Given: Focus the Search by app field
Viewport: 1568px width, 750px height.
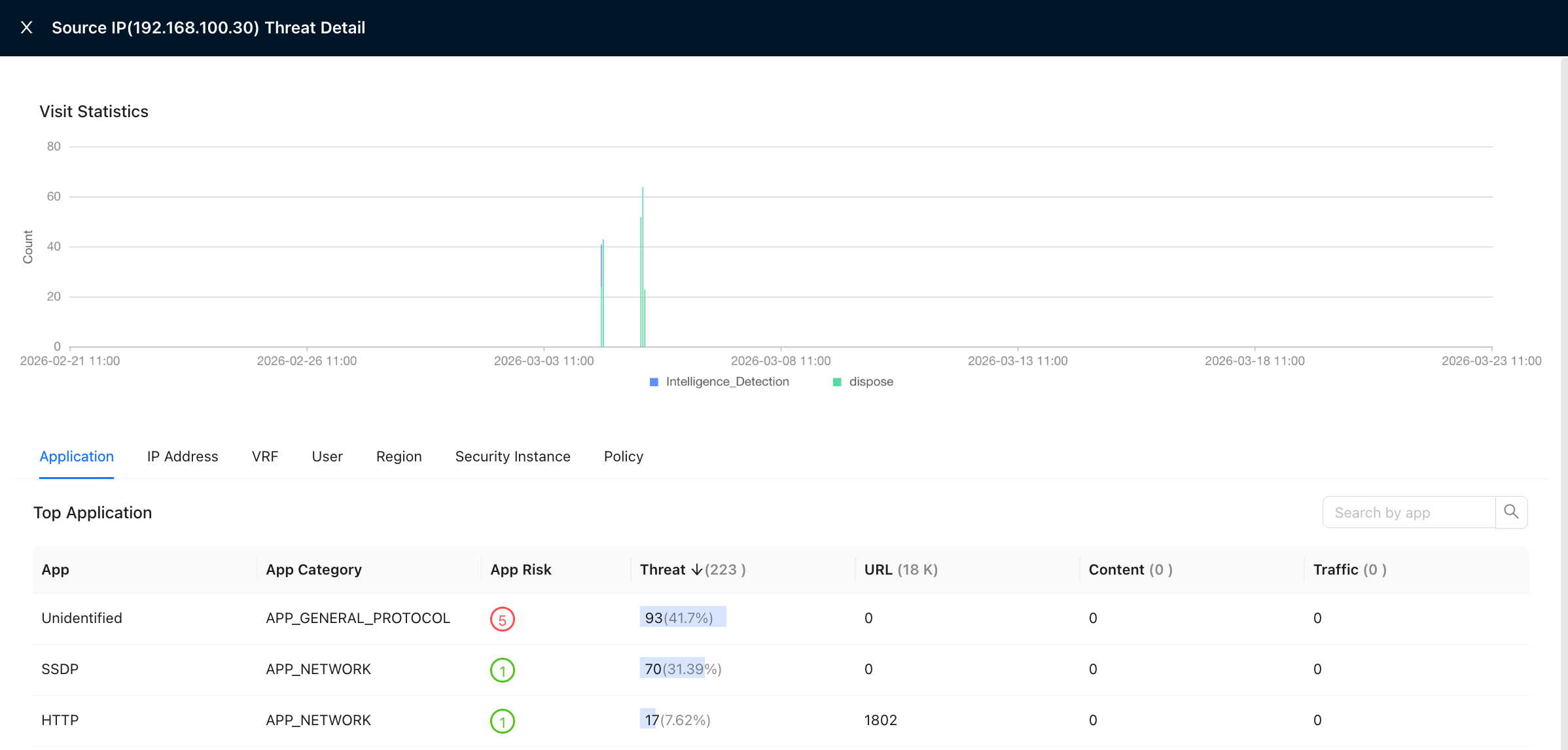Looking at the screenshot, I should point(1409,512).
